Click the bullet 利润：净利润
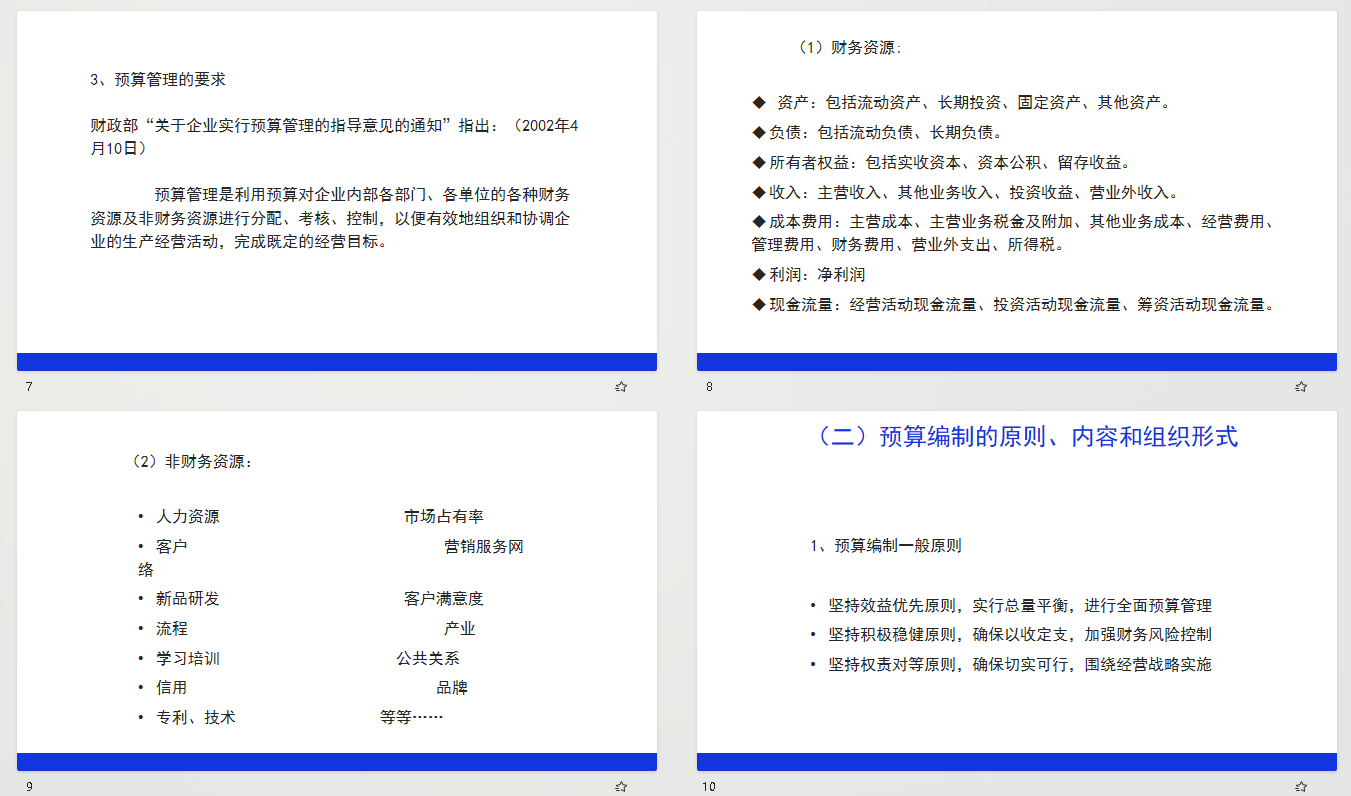1351x796 pixels. point(809,274)
